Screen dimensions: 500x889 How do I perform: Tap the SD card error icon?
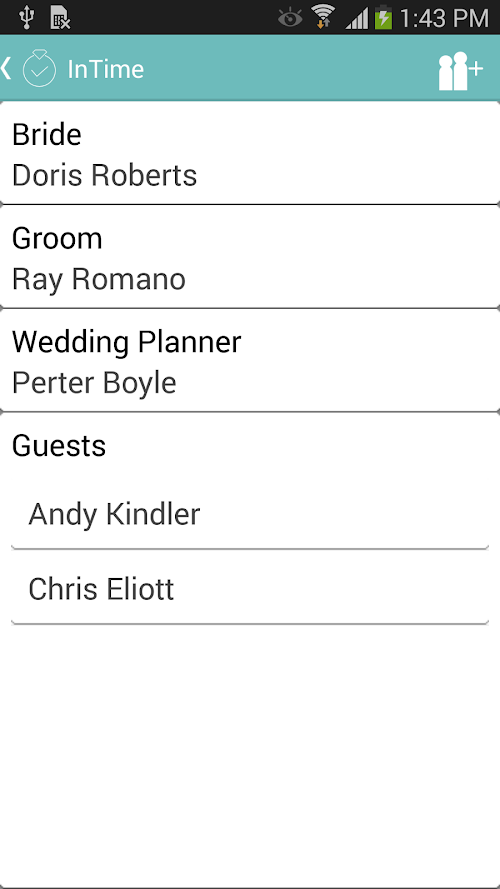[60, 18]
